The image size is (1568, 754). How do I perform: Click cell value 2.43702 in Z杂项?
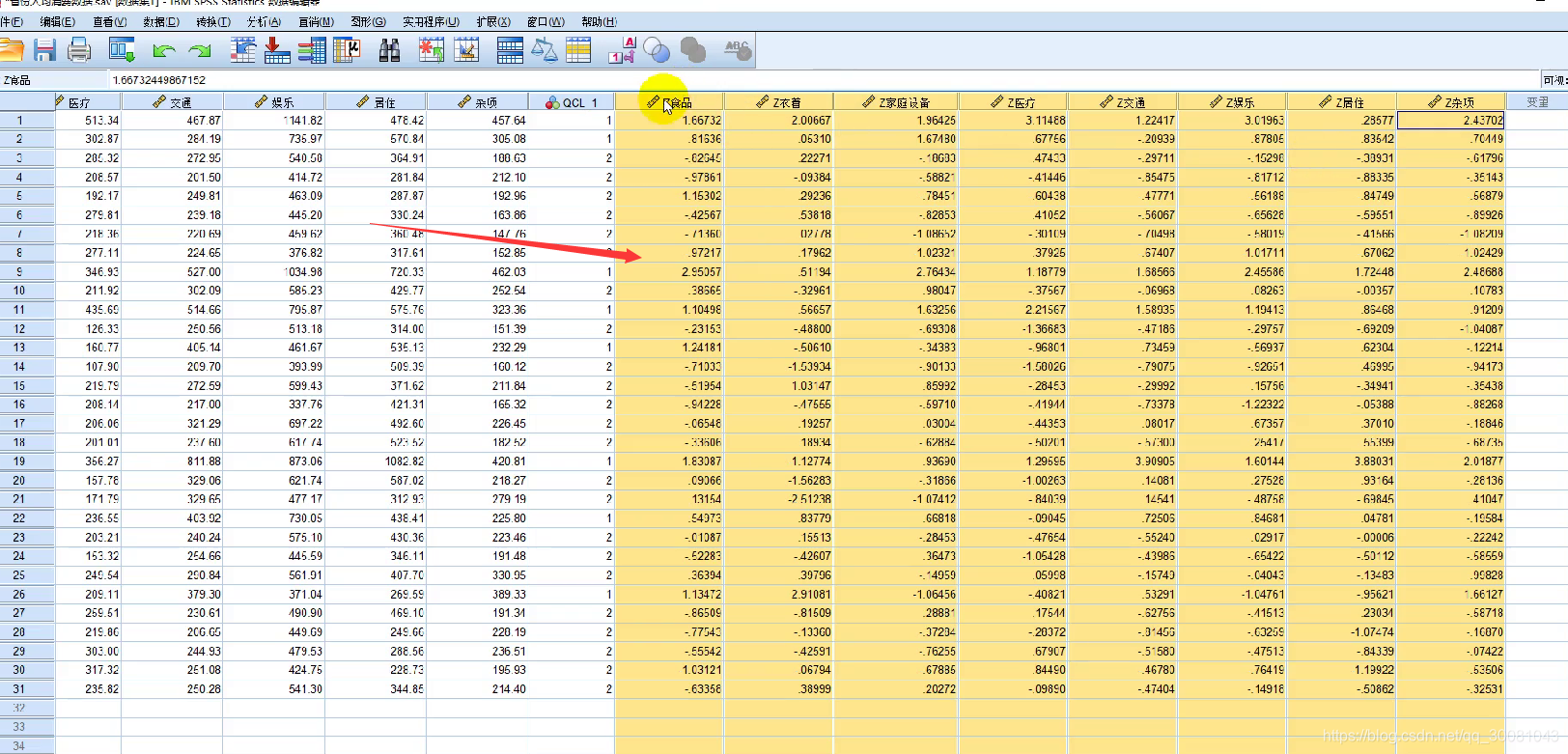[x=1450, y=121]
